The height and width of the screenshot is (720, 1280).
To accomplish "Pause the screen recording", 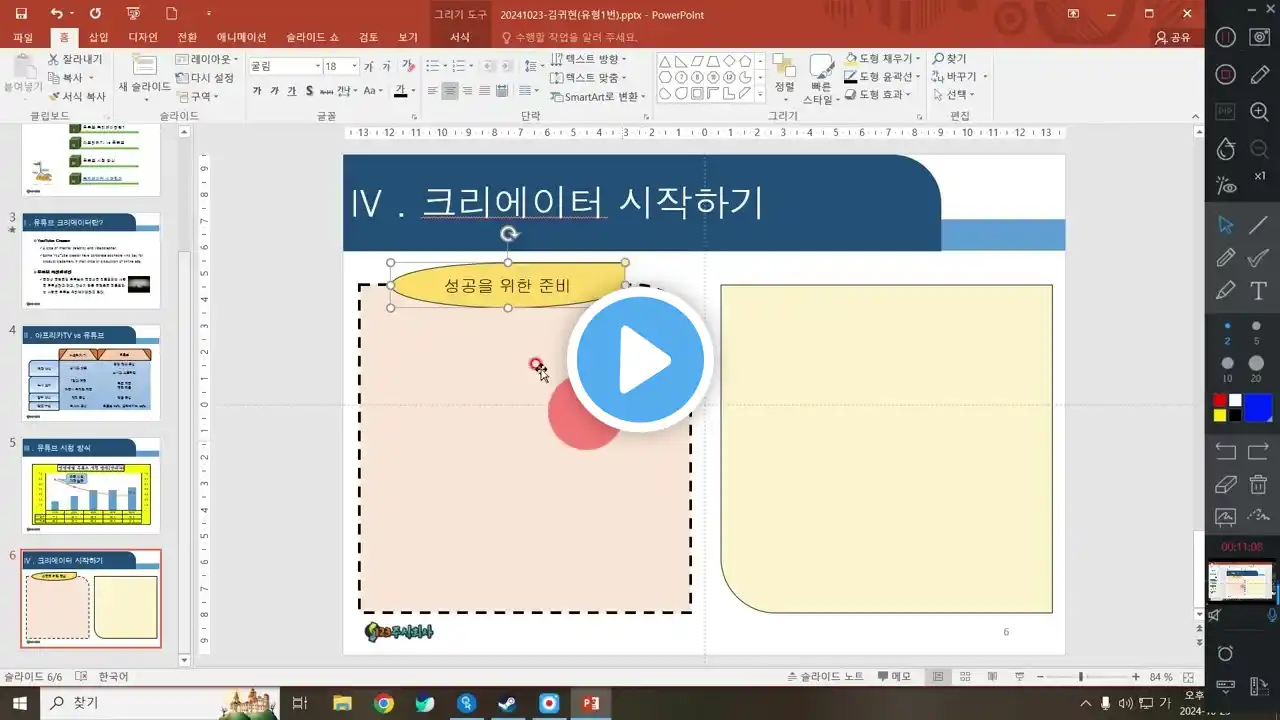I will pos(1226,37).
